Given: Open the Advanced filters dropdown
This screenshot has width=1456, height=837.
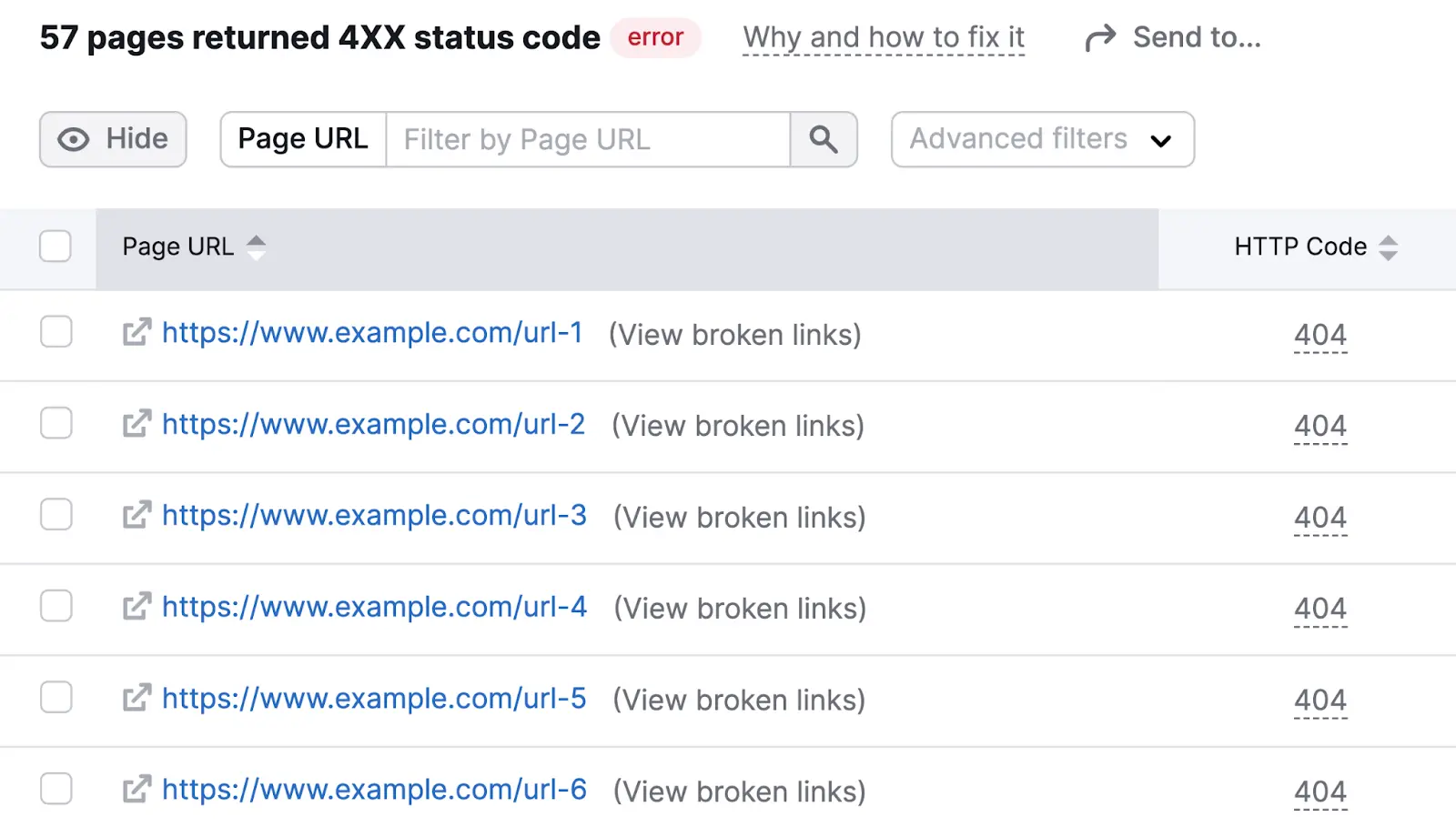Looking at the screenshot, I should pyautogui.click(x=1041, y=139).
